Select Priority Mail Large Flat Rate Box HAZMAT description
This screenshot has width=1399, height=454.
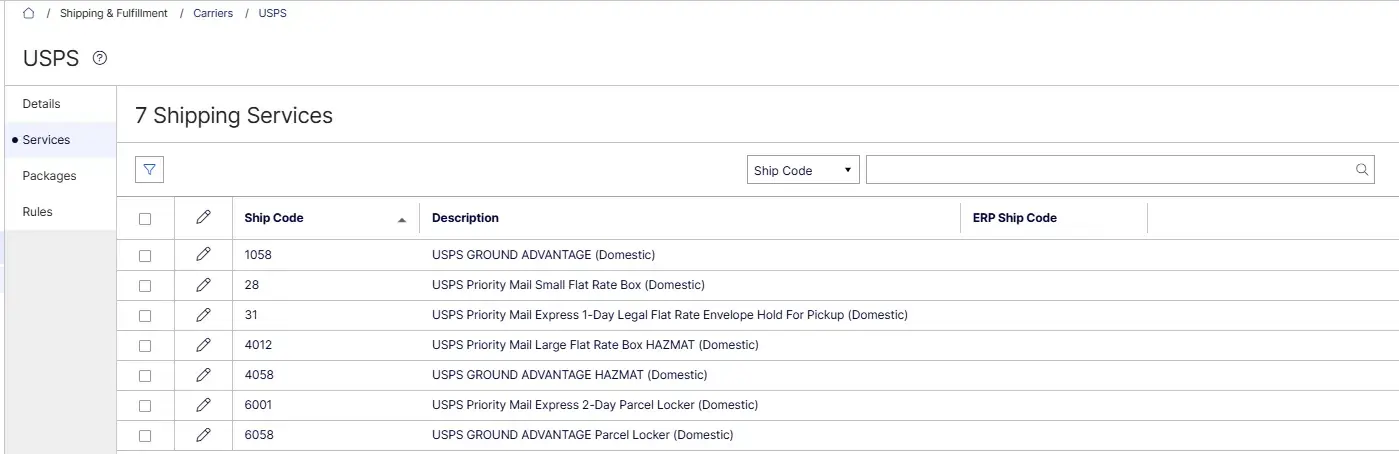point(595,345)
